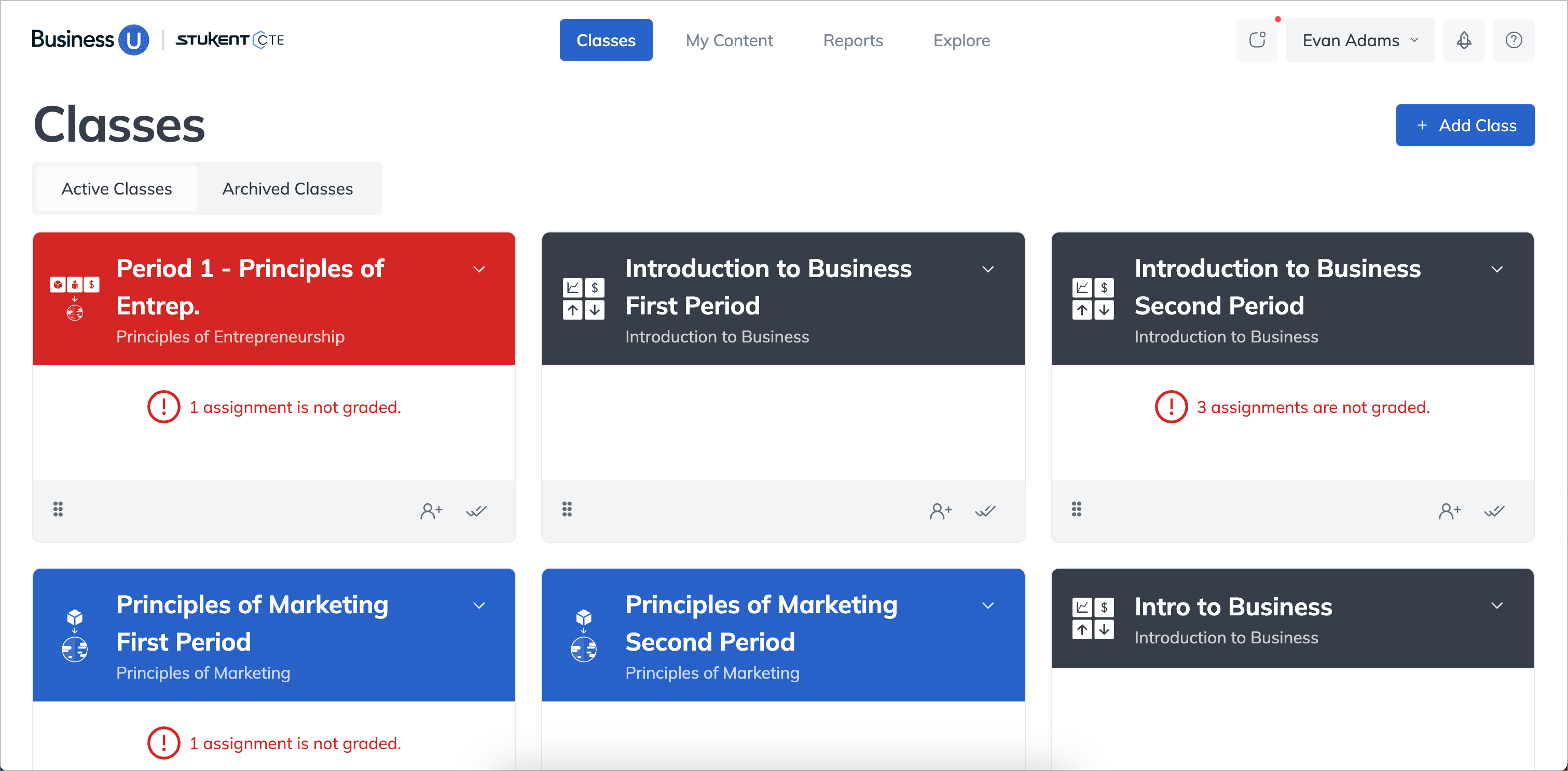Screen dimensions: 1568x771
Task: Click the Add Class button
Action: coord(1465,126)
